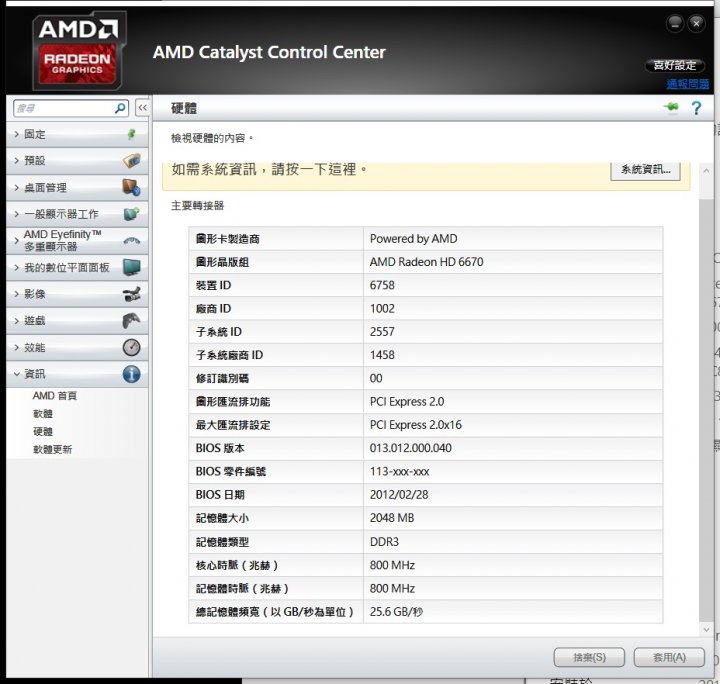The image size is (720, 684).
Task: Expand AMD Eyefinity 多重顯示器 section
Action: coord(17,240)
